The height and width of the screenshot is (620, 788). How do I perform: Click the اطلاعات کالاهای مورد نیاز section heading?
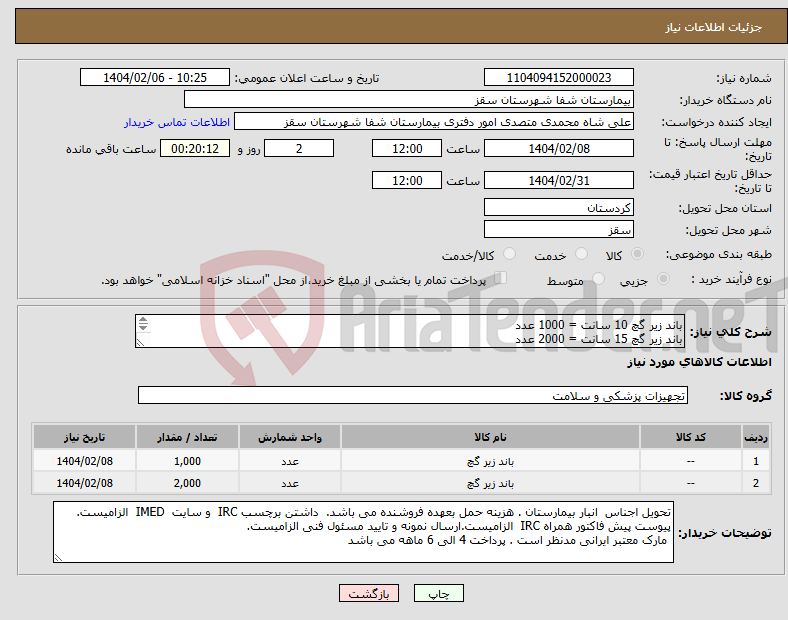click(x=699, y=362)
